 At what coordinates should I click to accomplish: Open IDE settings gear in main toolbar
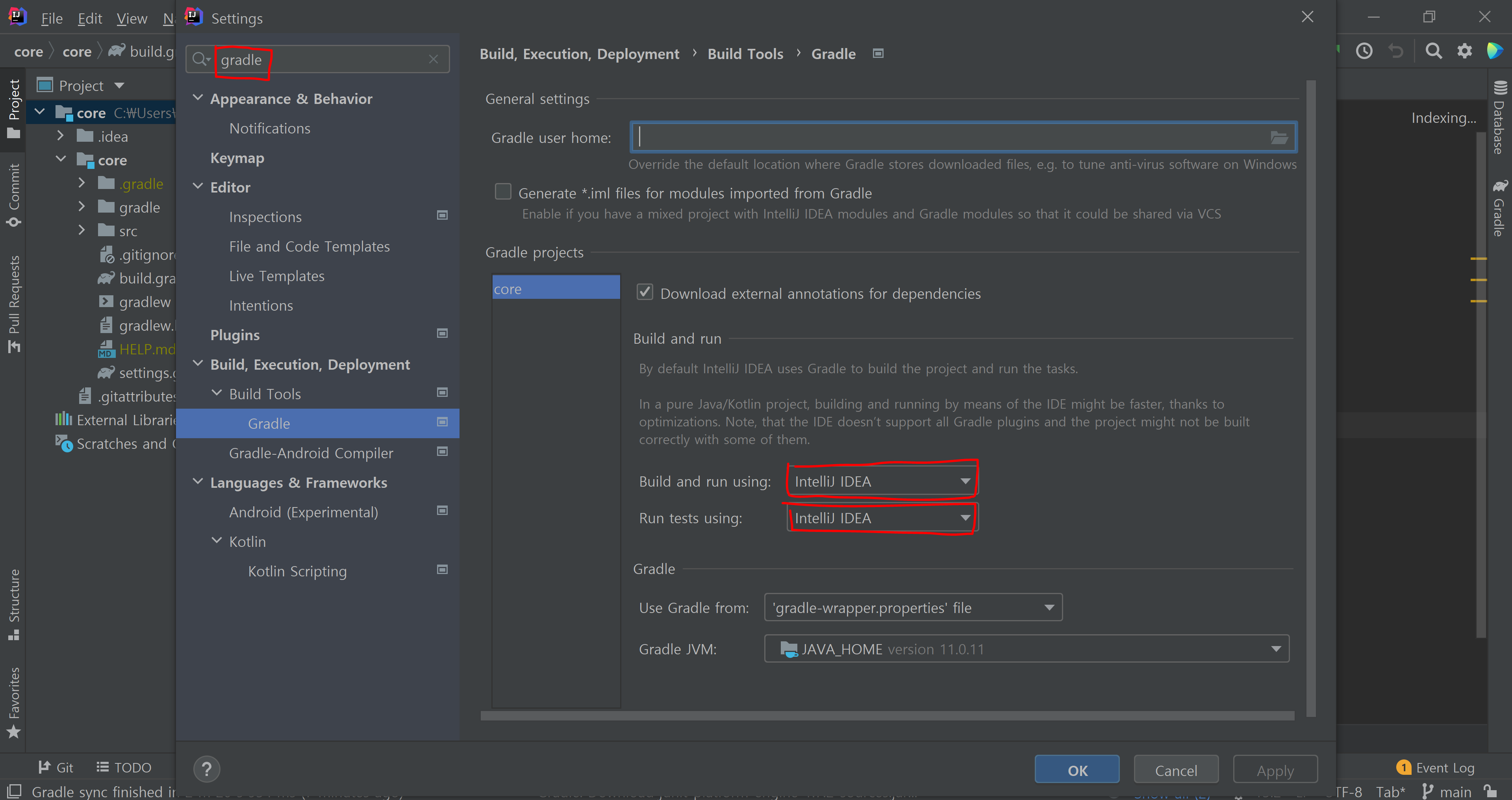point(1464,51)
